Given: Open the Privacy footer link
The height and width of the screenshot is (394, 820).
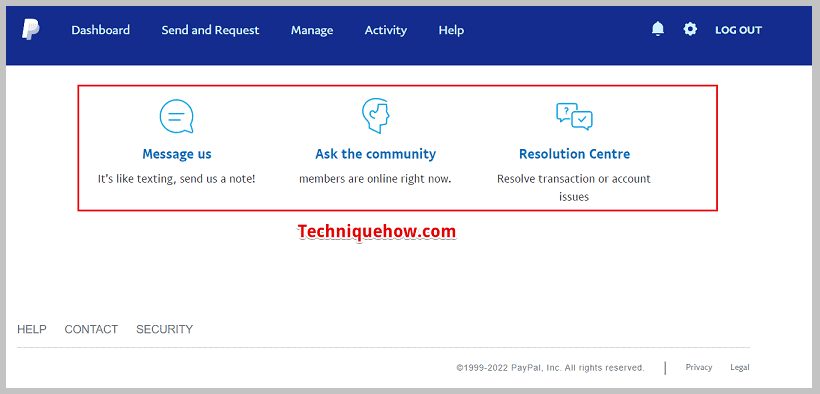Looking at the screenshot, I should 699,367.
